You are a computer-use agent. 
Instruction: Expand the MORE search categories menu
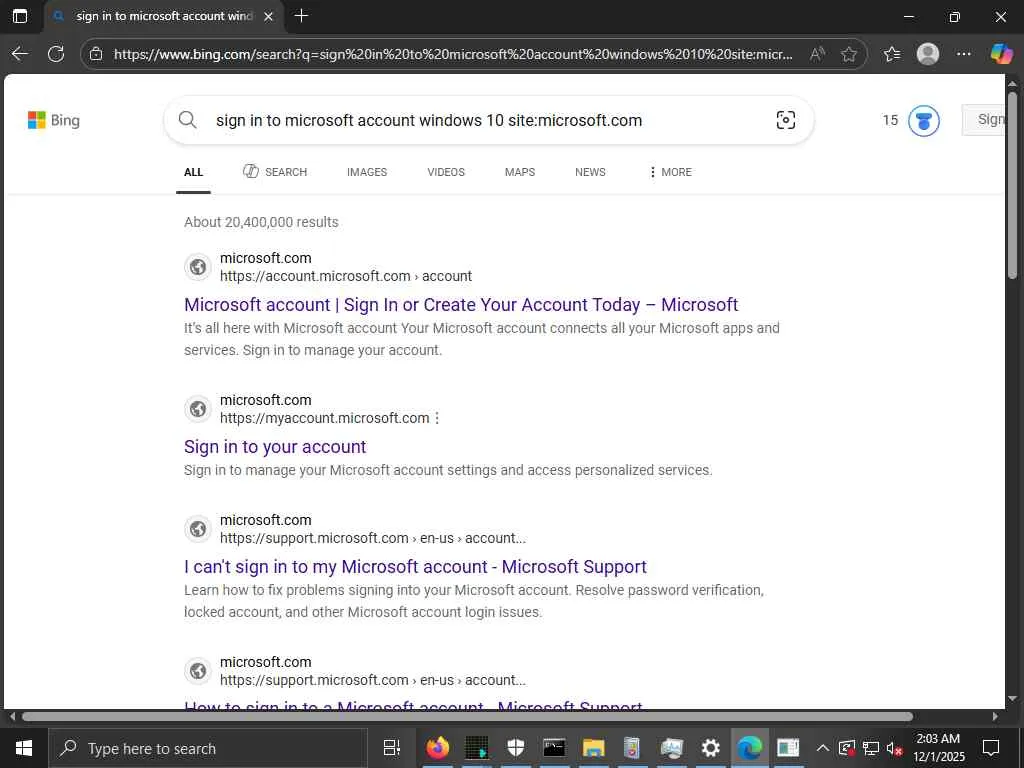(x=670, y=172)
